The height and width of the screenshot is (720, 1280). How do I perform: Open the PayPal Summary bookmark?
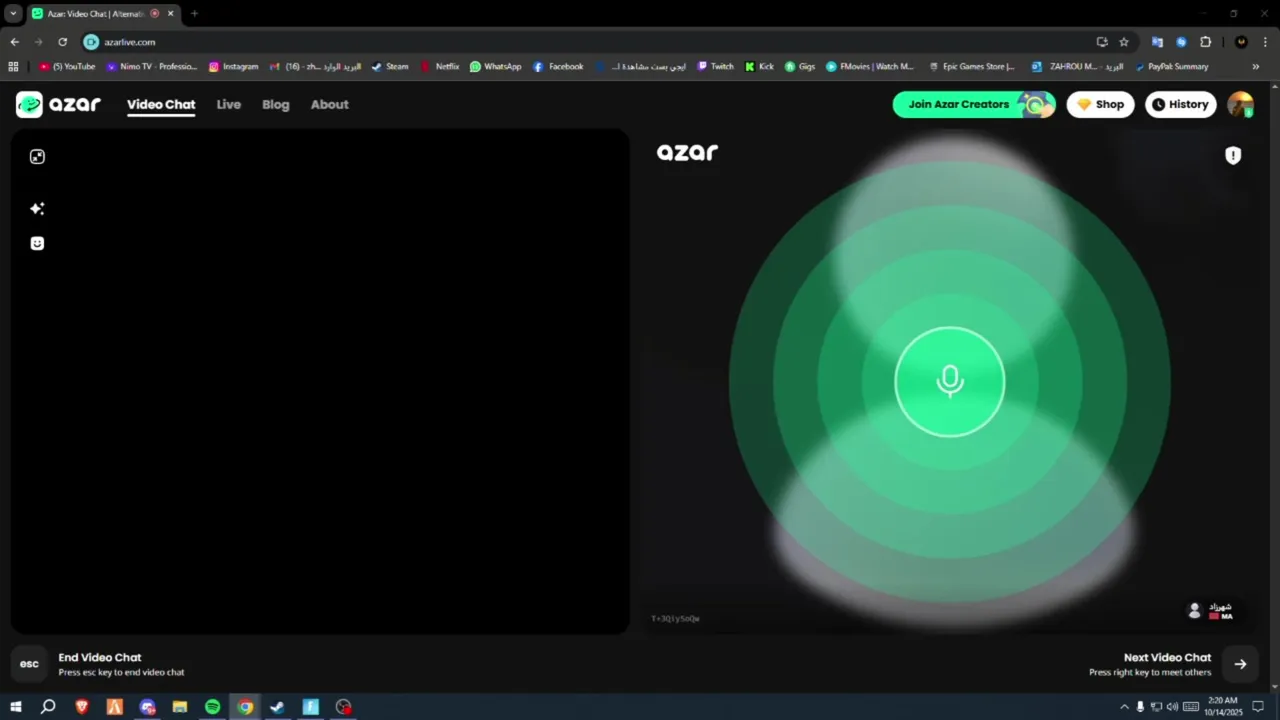[x=1172, y=67]
